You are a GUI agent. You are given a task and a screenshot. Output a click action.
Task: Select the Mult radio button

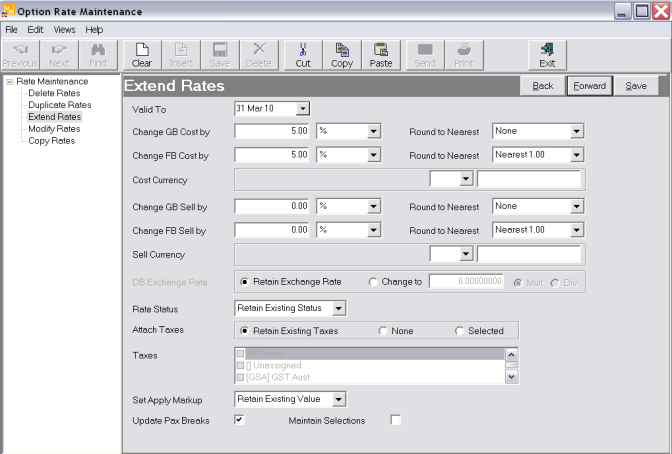click(x=518, y=283)
